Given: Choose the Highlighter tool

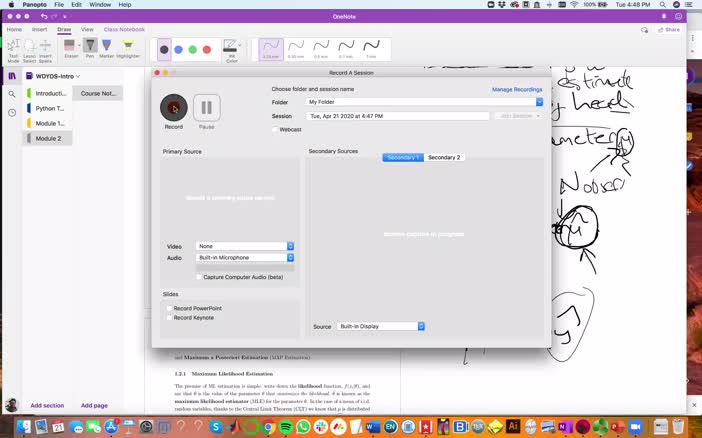Looking at the screenshot, I should coord(128,46).
